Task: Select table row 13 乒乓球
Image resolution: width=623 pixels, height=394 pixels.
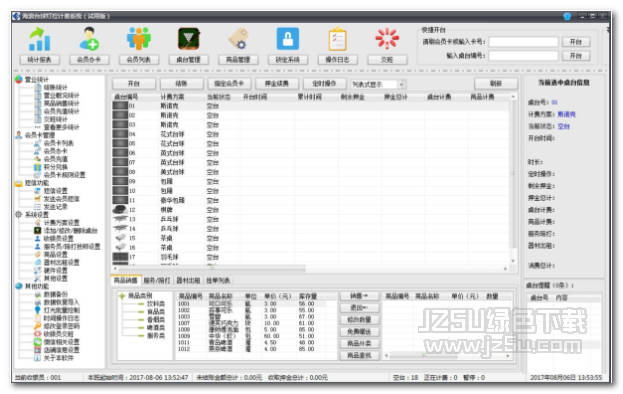Action: [310, 219]
